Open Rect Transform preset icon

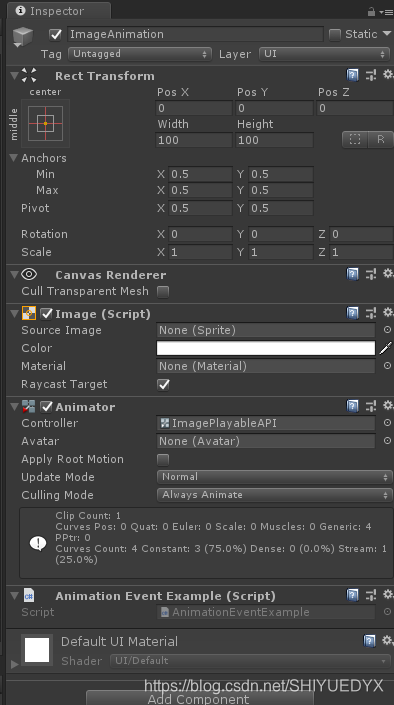(371, 75)
